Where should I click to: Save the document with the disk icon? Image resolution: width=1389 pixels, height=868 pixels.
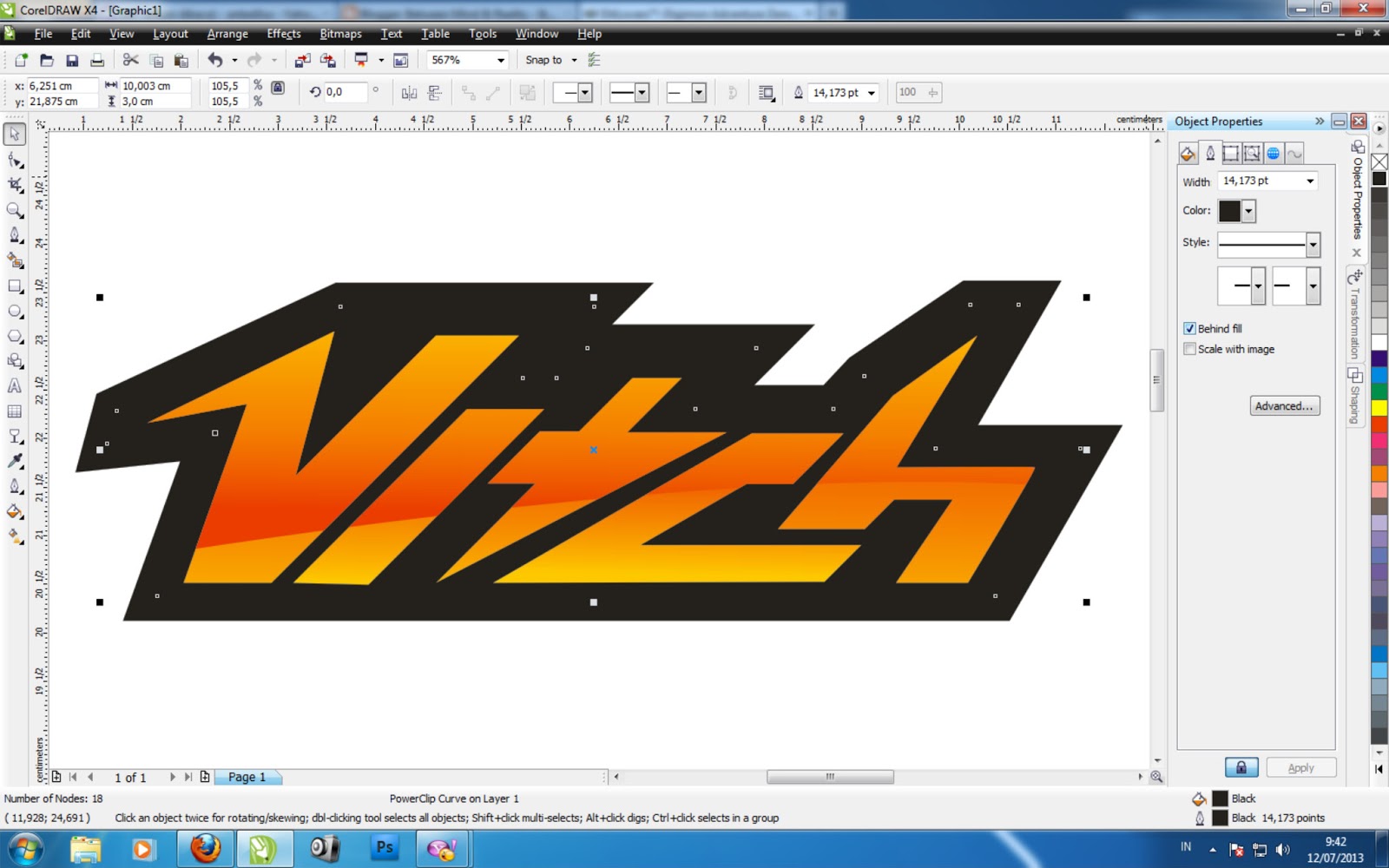(x=72, y=60)
